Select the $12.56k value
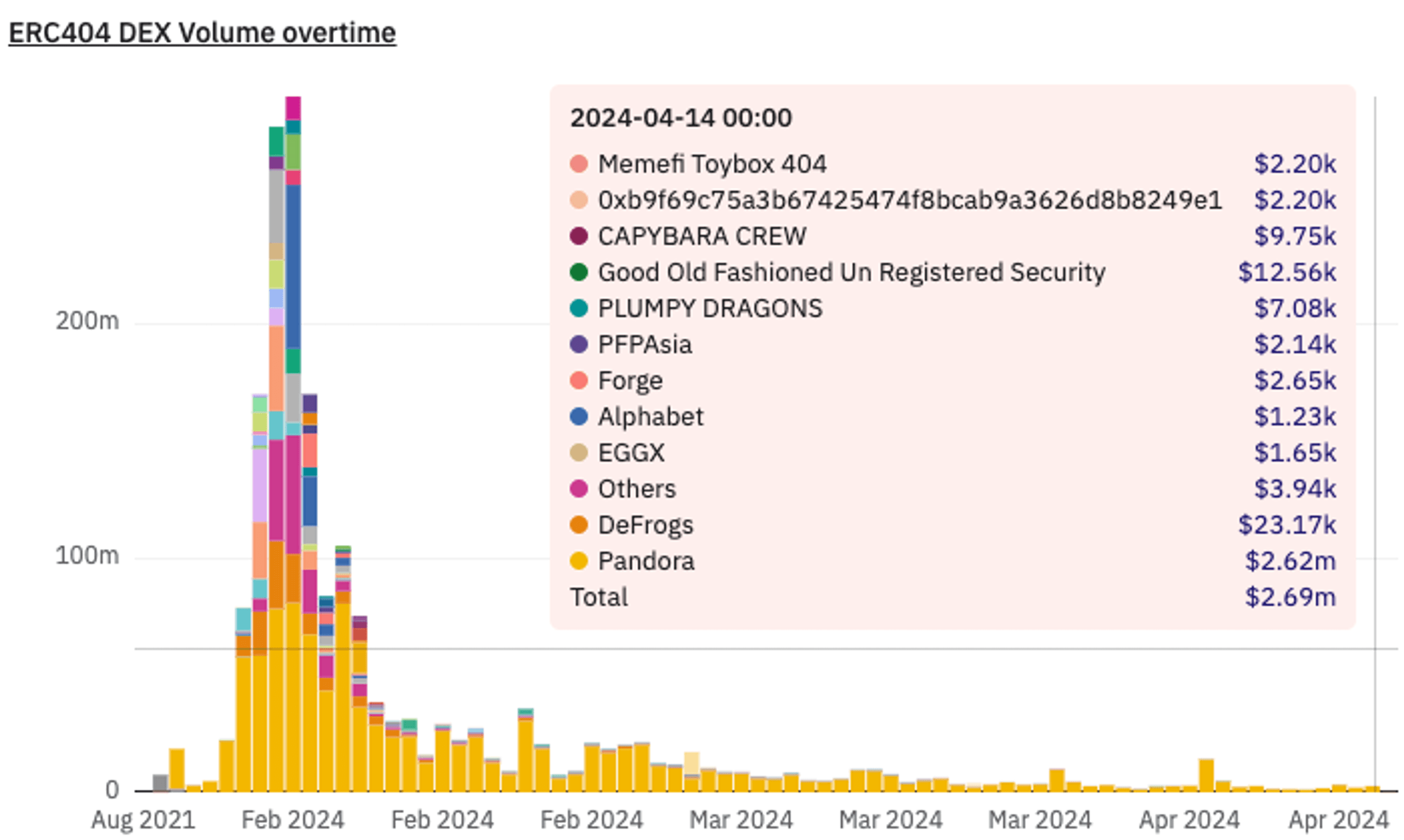This screenshot has height=840, width=1404. coord(1287,273)
